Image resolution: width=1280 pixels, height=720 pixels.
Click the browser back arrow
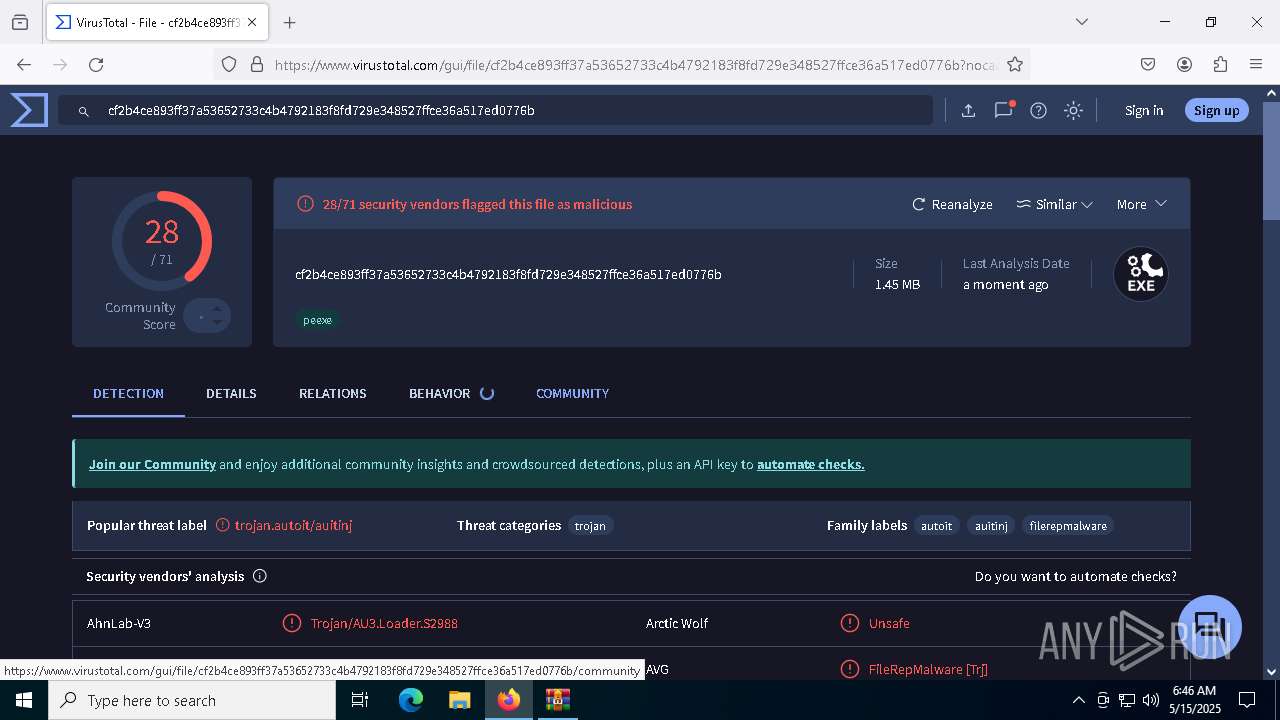[x=24, y=64]
